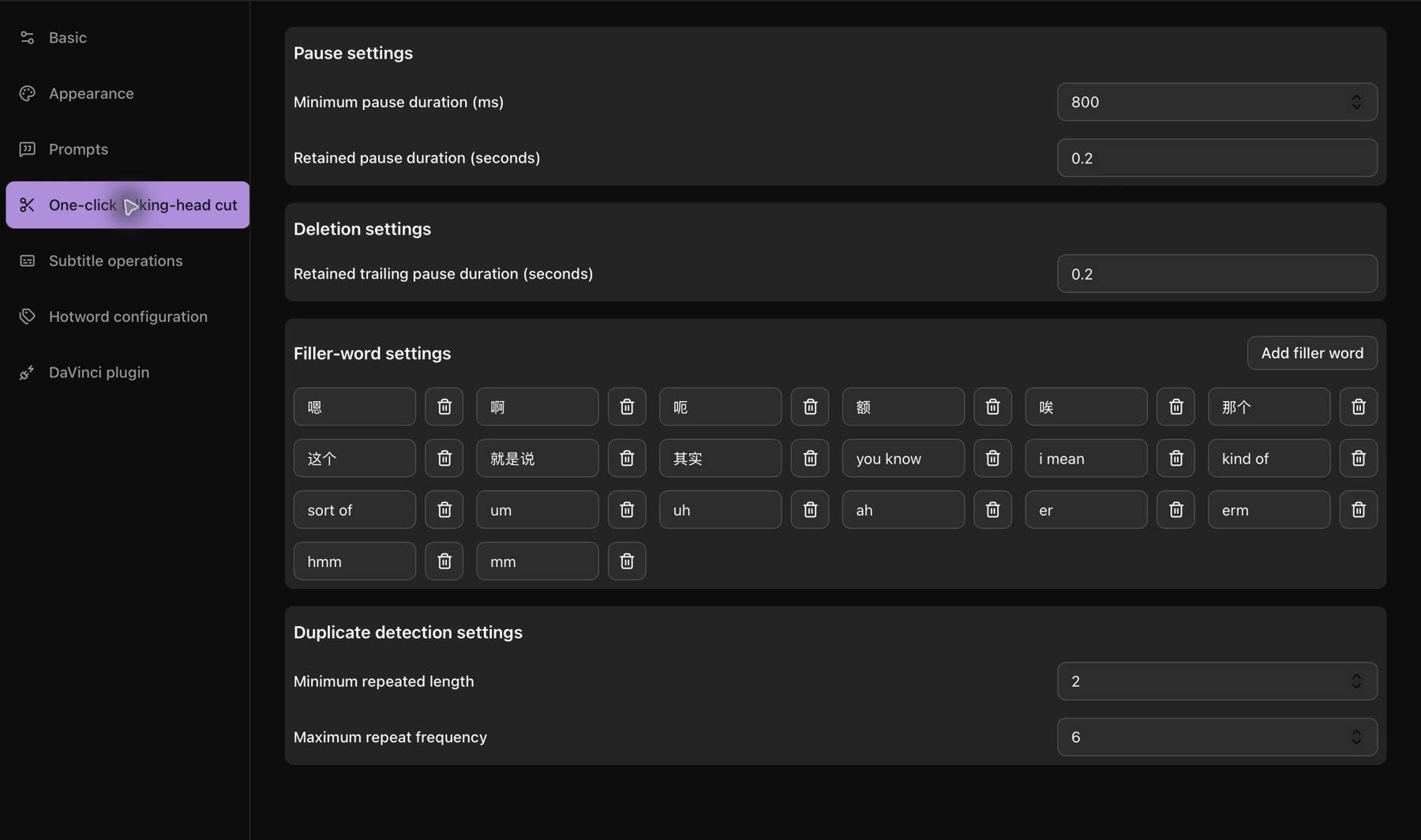
Task: Delete the 额 filler word
Action: point(992,407)
